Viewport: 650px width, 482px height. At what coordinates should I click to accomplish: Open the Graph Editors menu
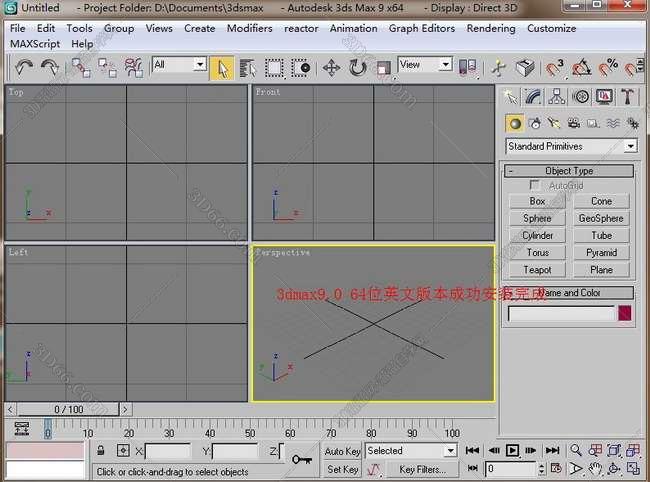pyautogui.click(x=422, y=28)
